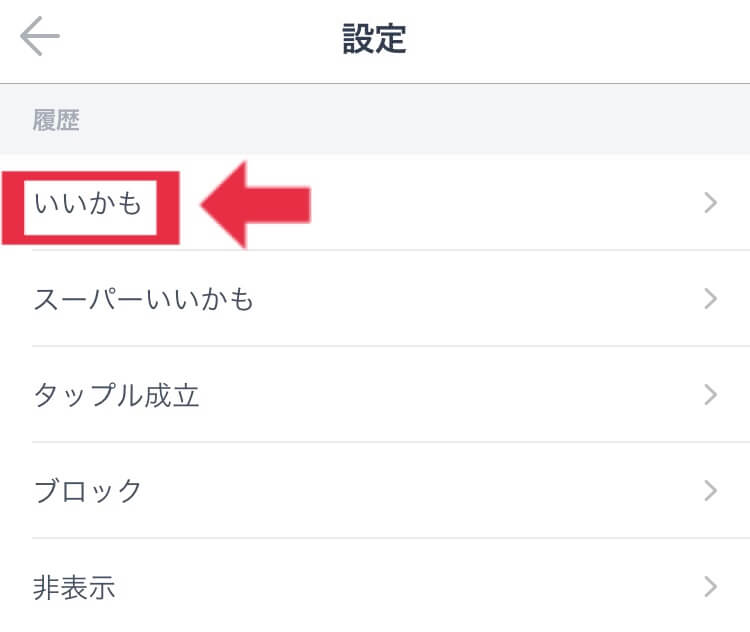Screen dimensions: 750x632
Task: Tap the chevron icon beside 非表示
Action: 711,587
